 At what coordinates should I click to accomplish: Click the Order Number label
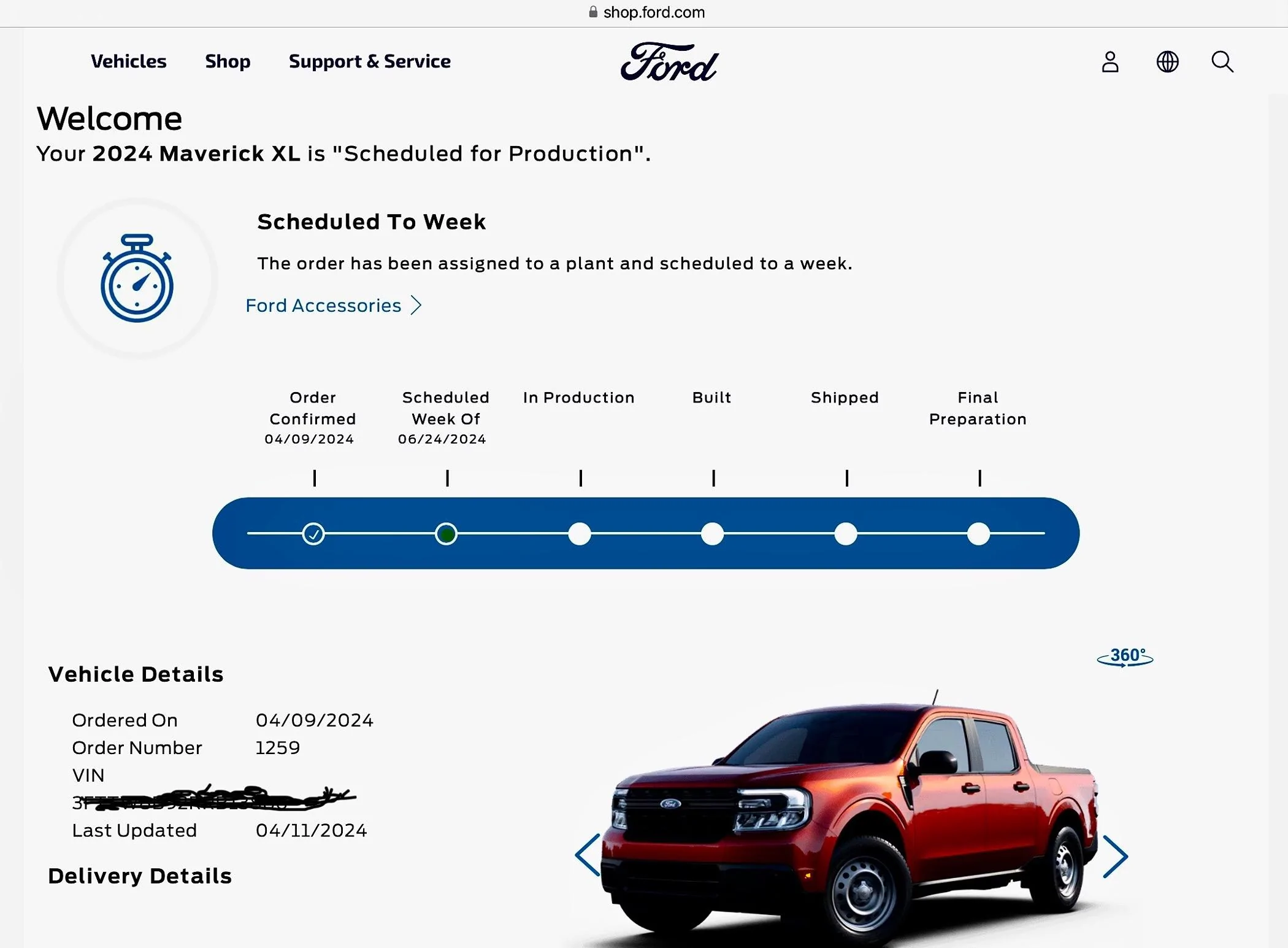[x=137, y=747]
